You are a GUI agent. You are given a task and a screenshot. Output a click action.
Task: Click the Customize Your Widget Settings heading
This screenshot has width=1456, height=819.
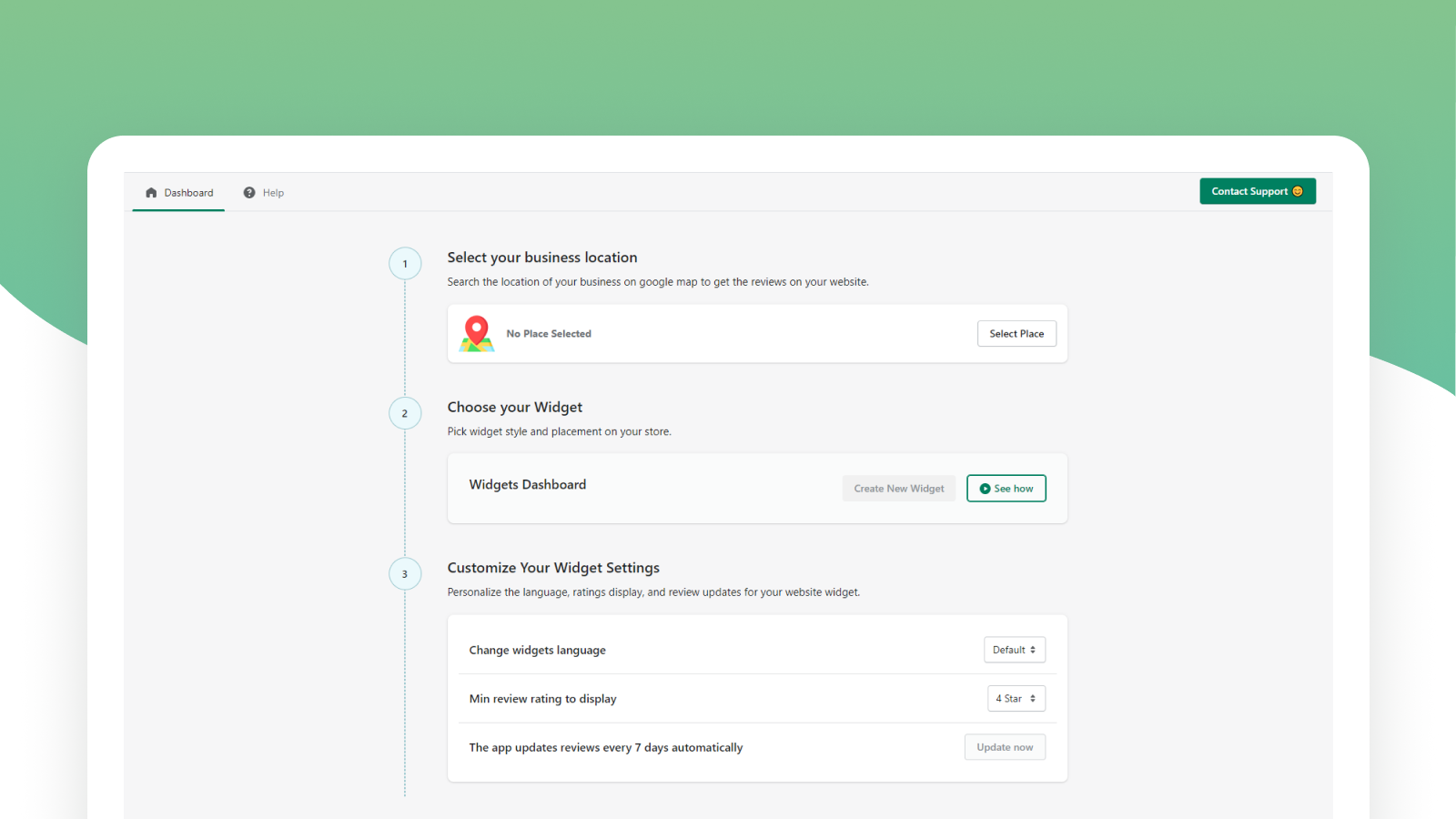pyautogui.click(x=553, y=568)
